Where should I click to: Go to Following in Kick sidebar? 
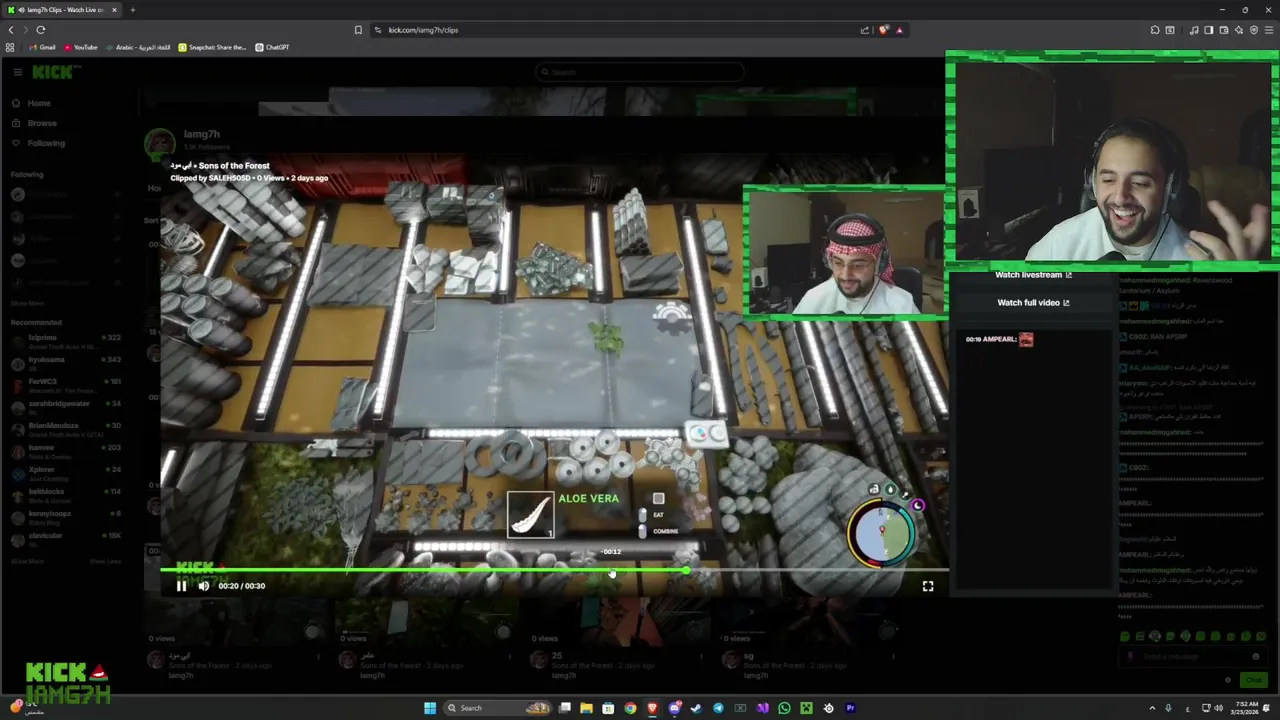(x=38, y=143)
